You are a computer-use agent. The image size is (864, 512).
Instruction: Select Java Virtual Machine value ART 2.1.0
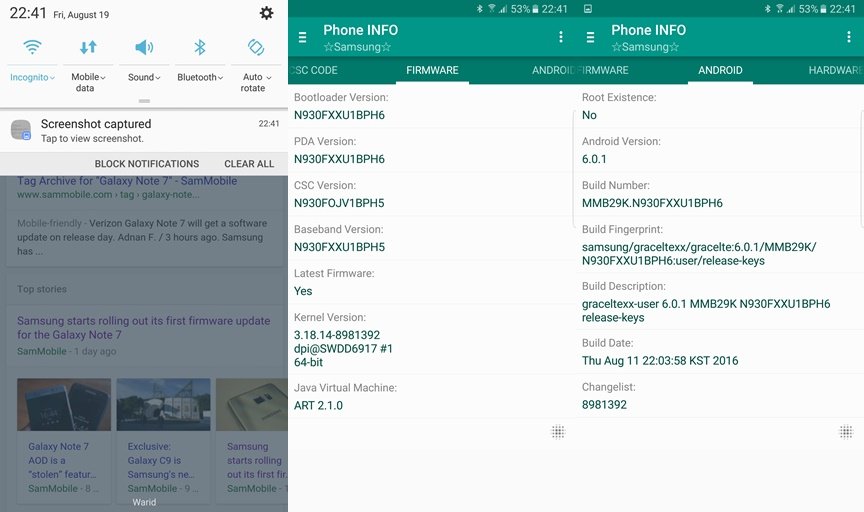pyautogui.click(x=318, y=406)
